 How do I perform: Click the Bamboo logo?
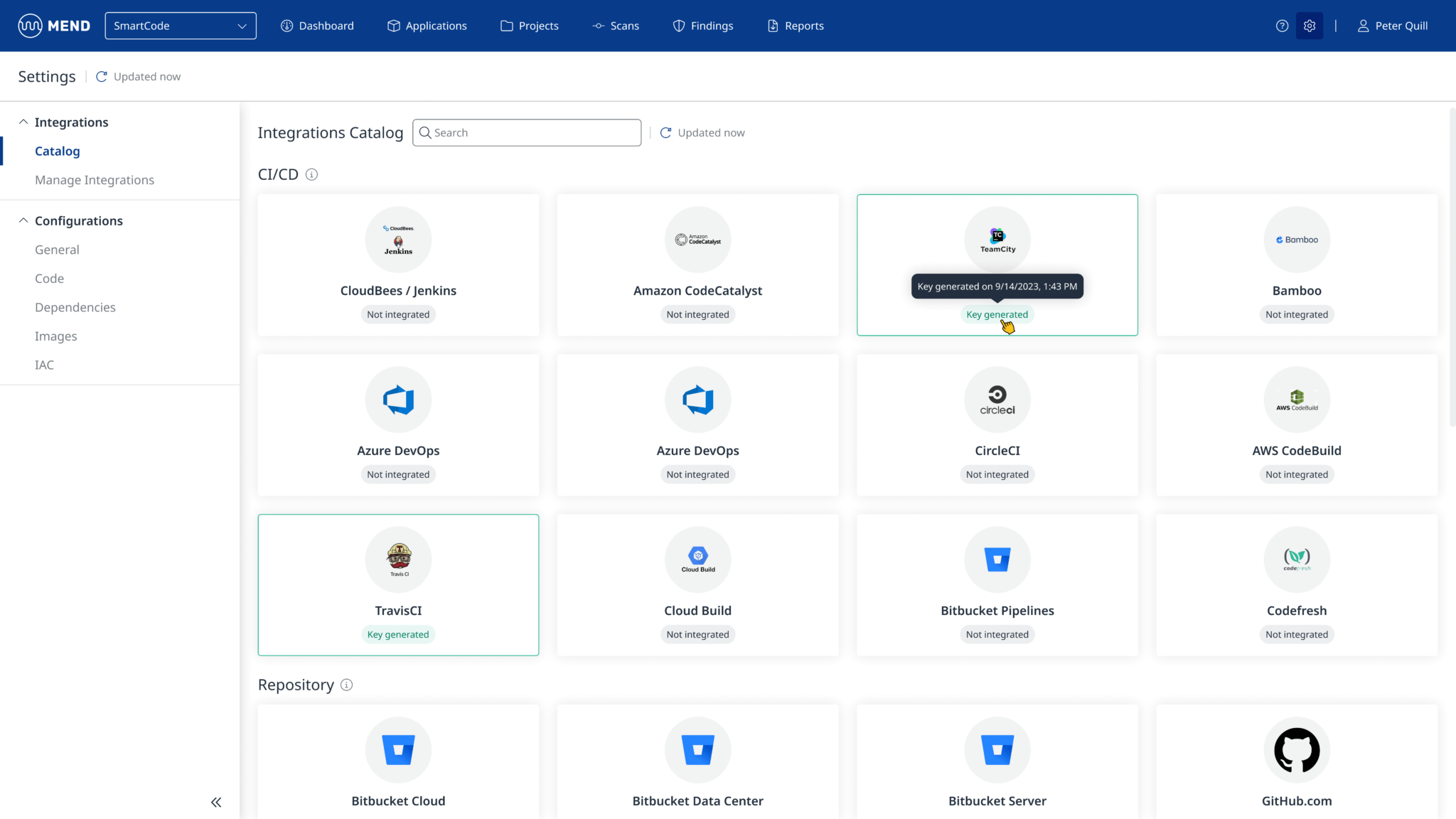click(1297, 240)
